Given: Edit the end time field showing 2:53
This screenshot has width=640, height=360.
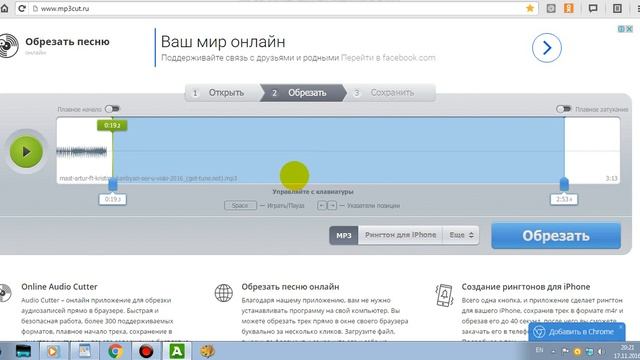Looking at the screenshot, I should pyautogui.click(x=564, y=199).
